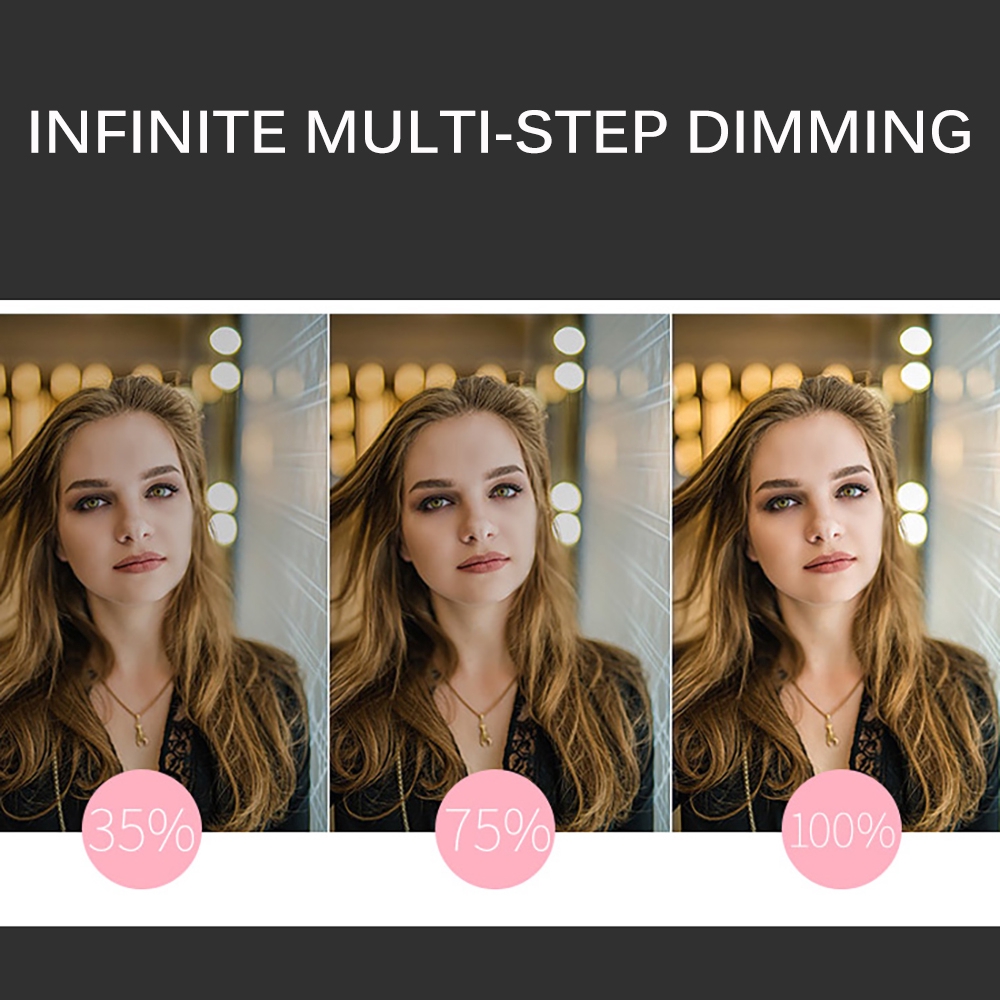Image resolution: width=1000 pixels, height=1000 pixels.
Task: Open the portrait above the 75% badge
Action: pyautogui.click(x=500, y=572)
